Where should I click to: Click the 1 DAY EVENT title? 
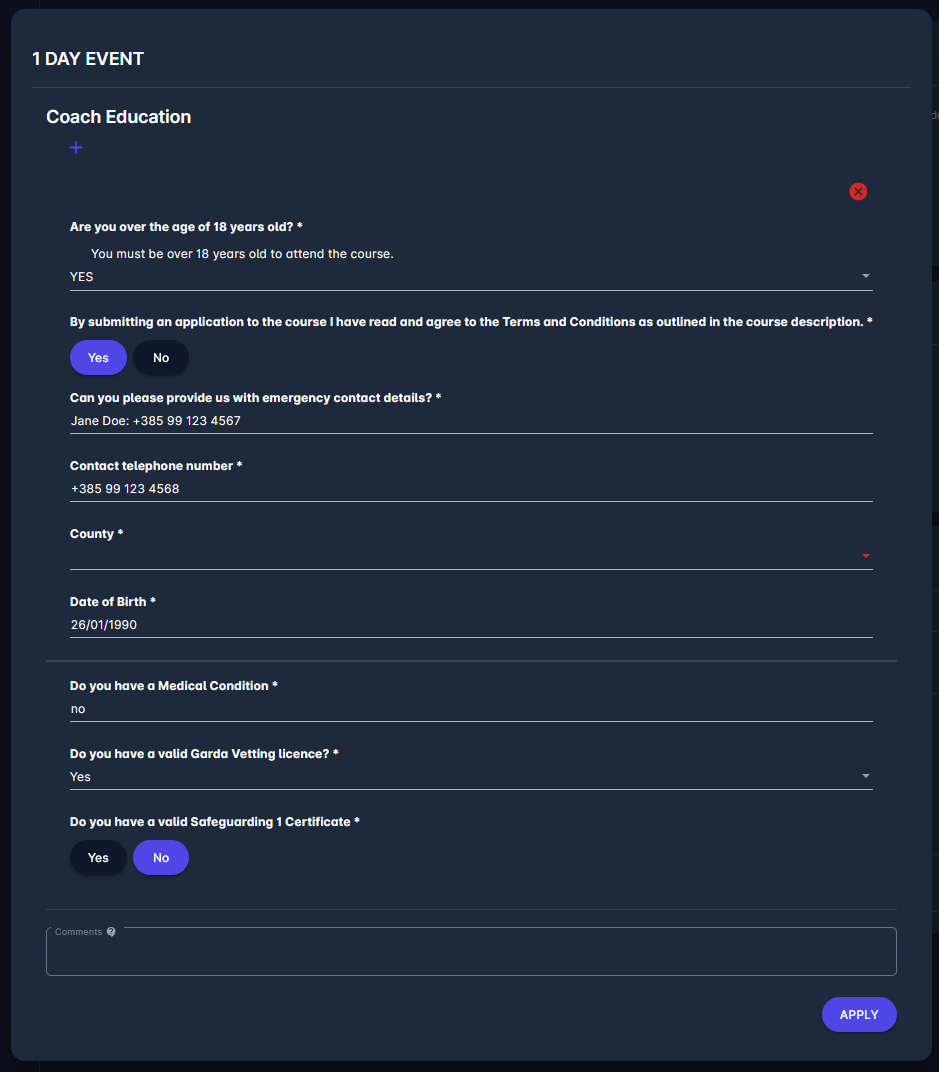pos(88,59)
